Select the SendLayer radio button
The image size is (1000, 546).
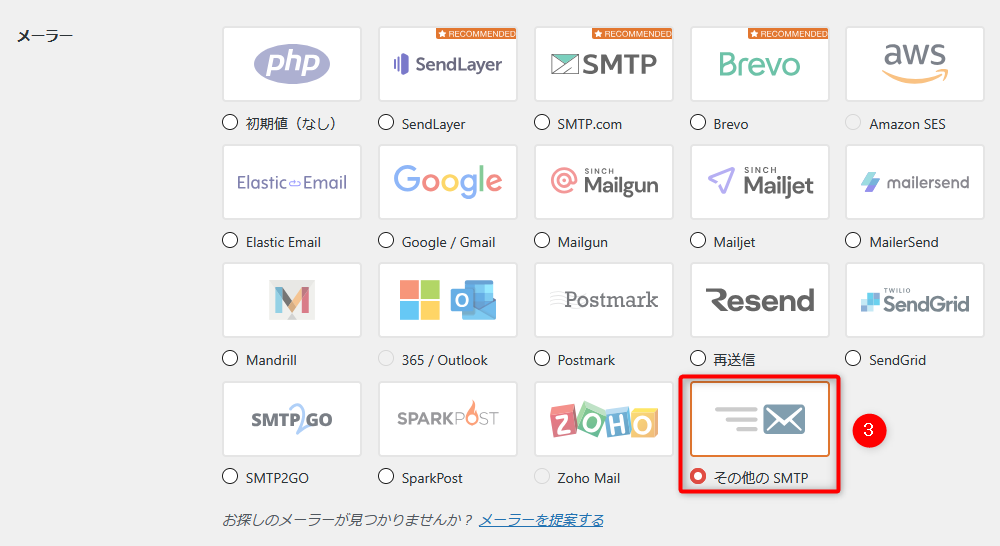(386, 122)
